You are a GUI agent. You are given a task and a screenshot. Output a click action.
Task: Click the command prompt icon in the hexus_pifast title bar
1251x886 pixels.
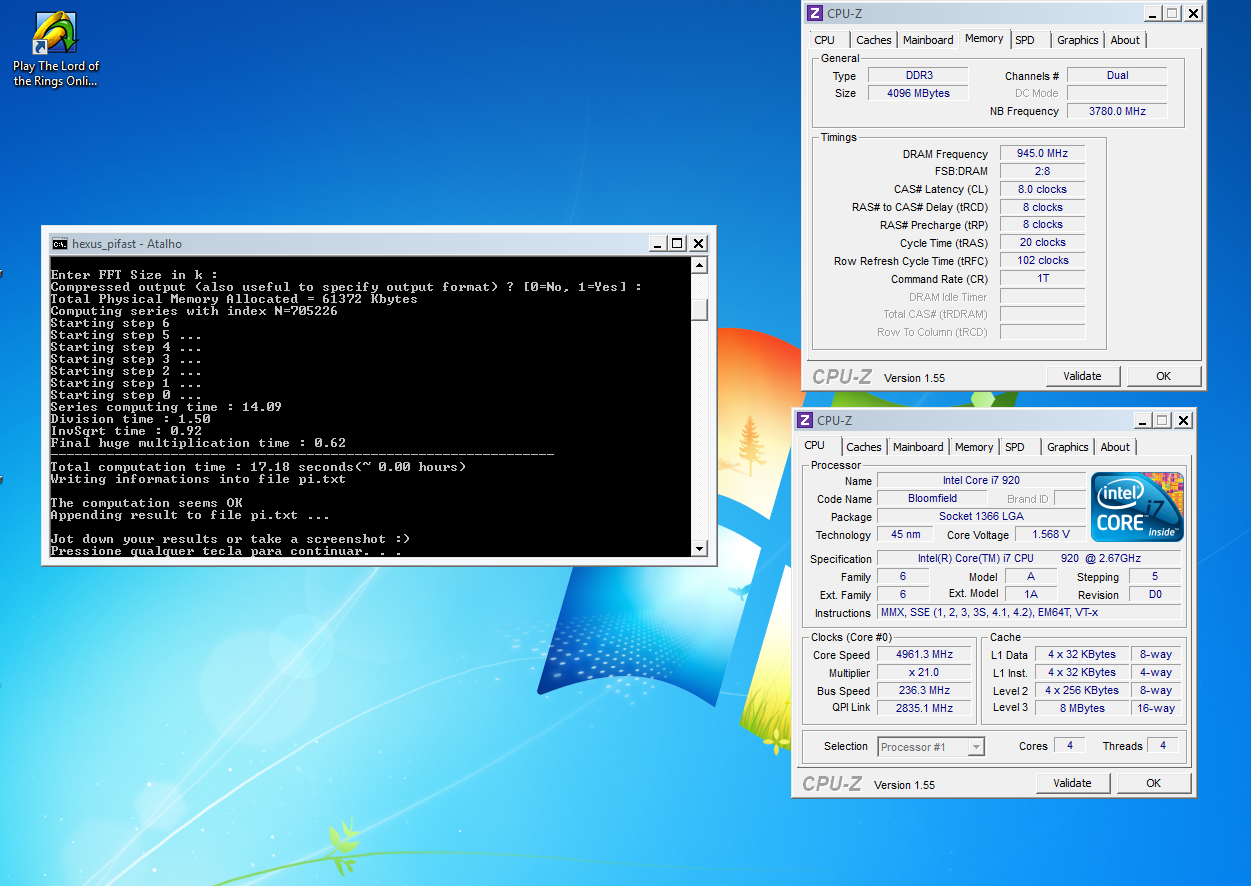click(60, 243)
